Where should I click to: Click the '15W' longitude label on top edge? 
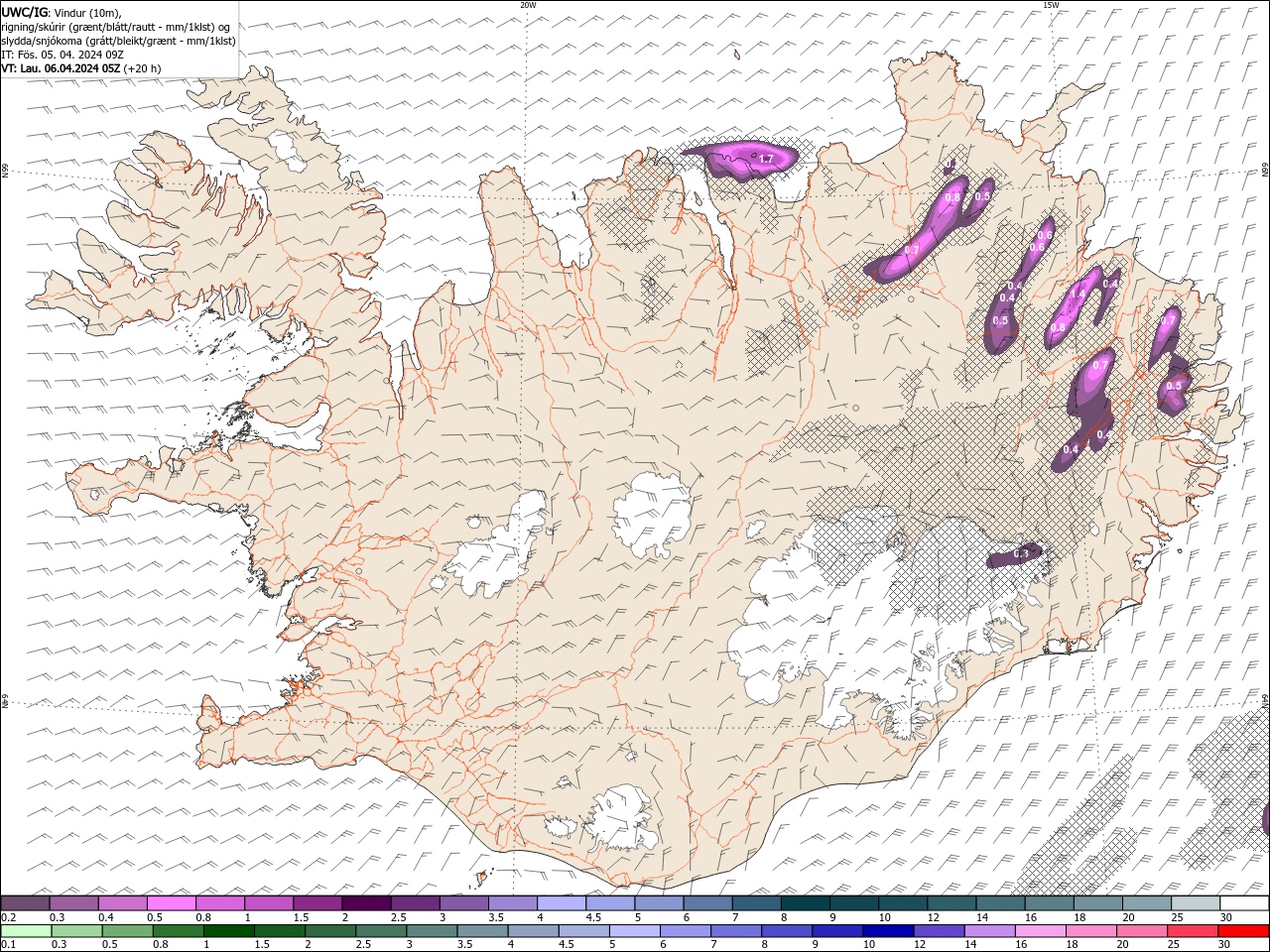tap(1050, 5)
